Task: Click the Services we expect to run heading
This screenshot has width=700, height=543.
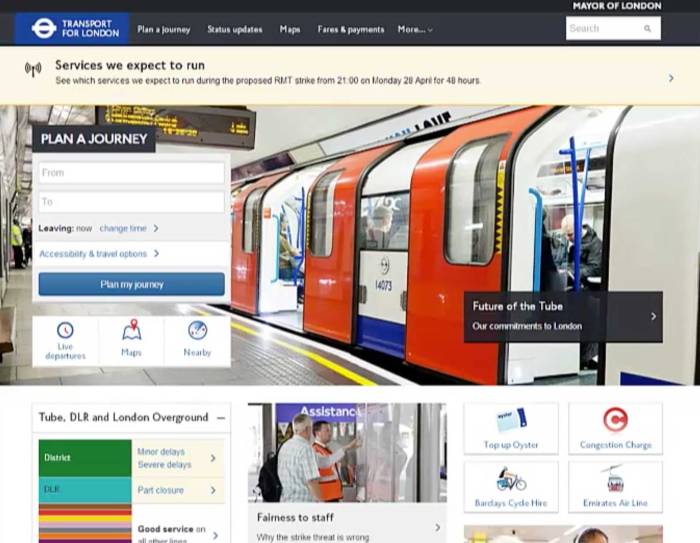Action: 130,65
